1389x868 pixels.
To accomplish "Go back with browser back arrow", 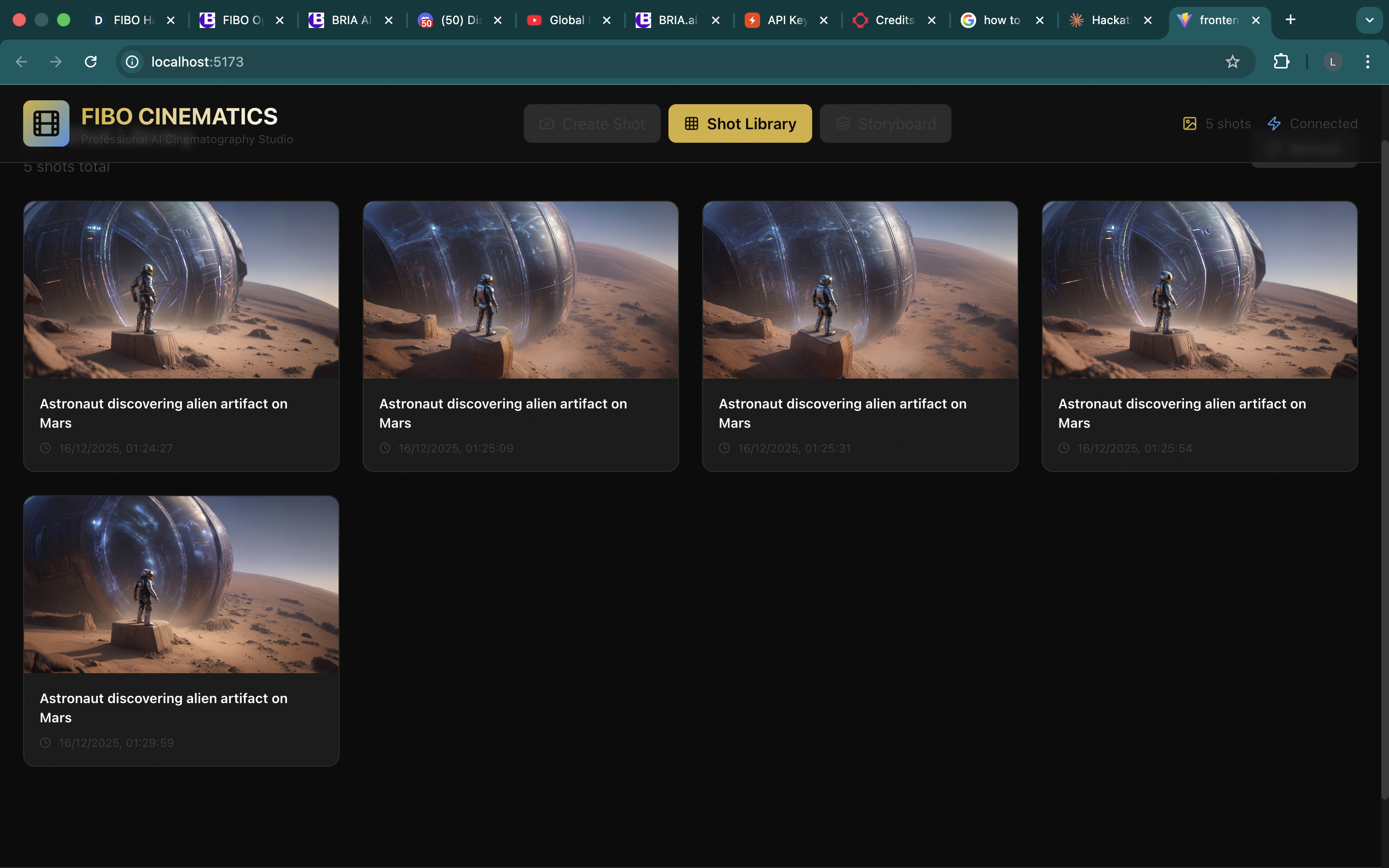I will (21, 61).
